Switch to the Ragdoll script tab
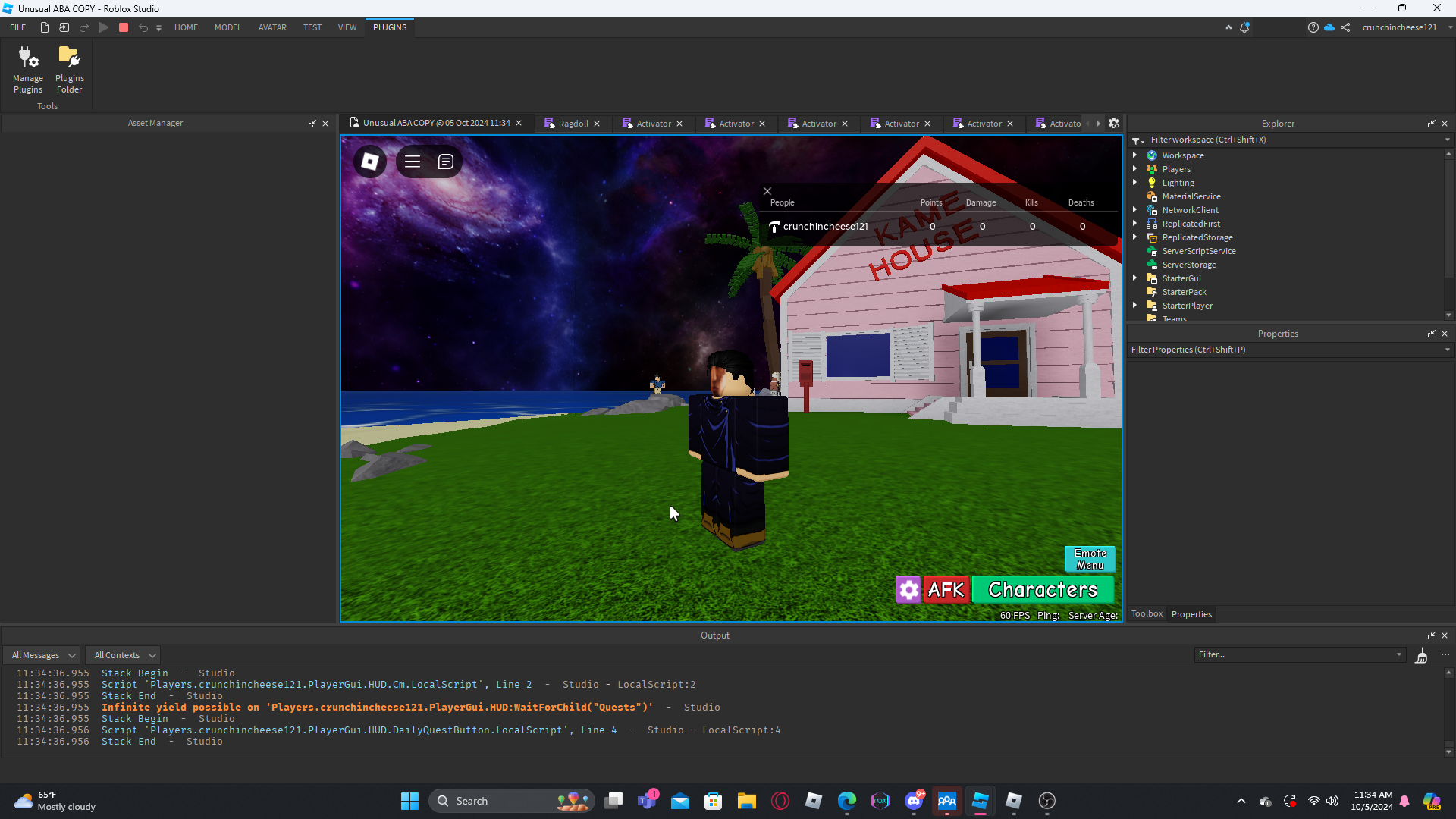Screen dimensions: 1456x819 (573, 124)
